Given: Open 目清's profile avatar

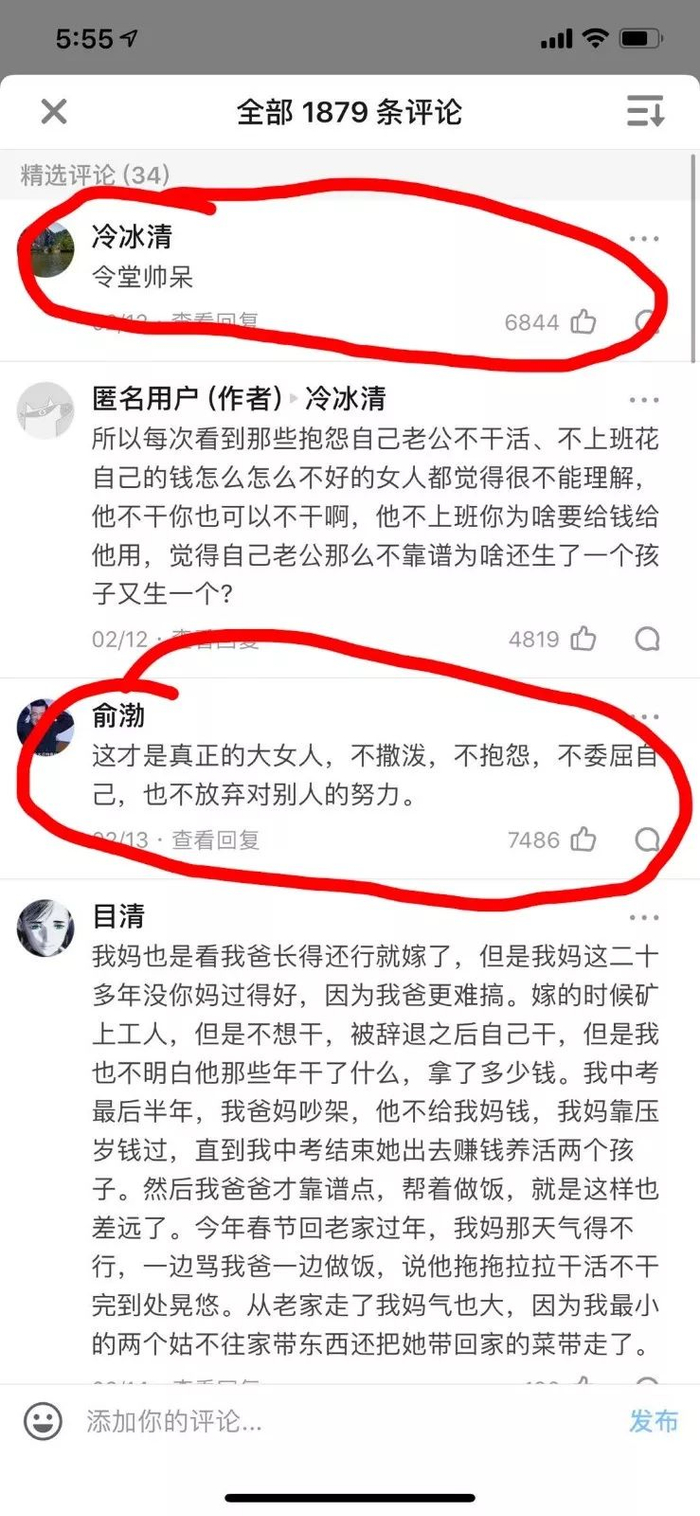Looking at the screenshot, I should [x=46, y=927].
